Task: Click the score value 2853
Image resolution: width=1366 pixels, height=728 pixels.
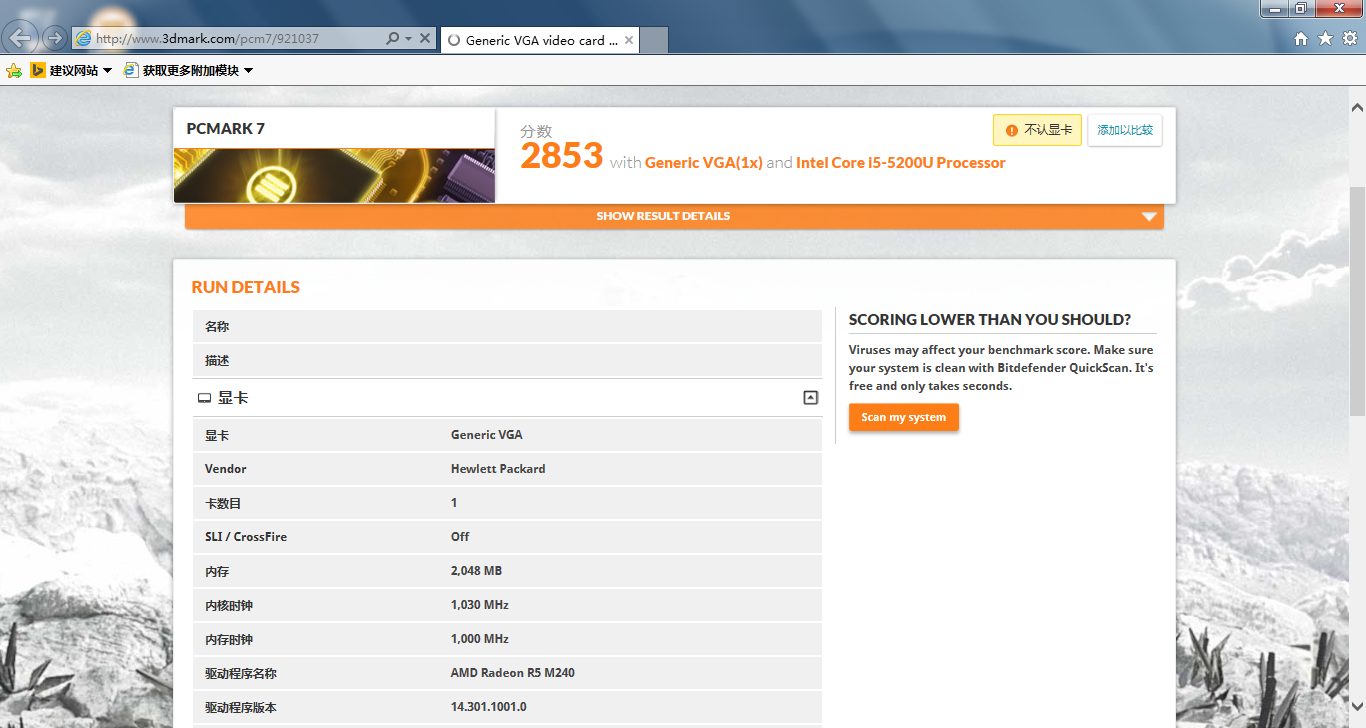Action: point(562,156)
